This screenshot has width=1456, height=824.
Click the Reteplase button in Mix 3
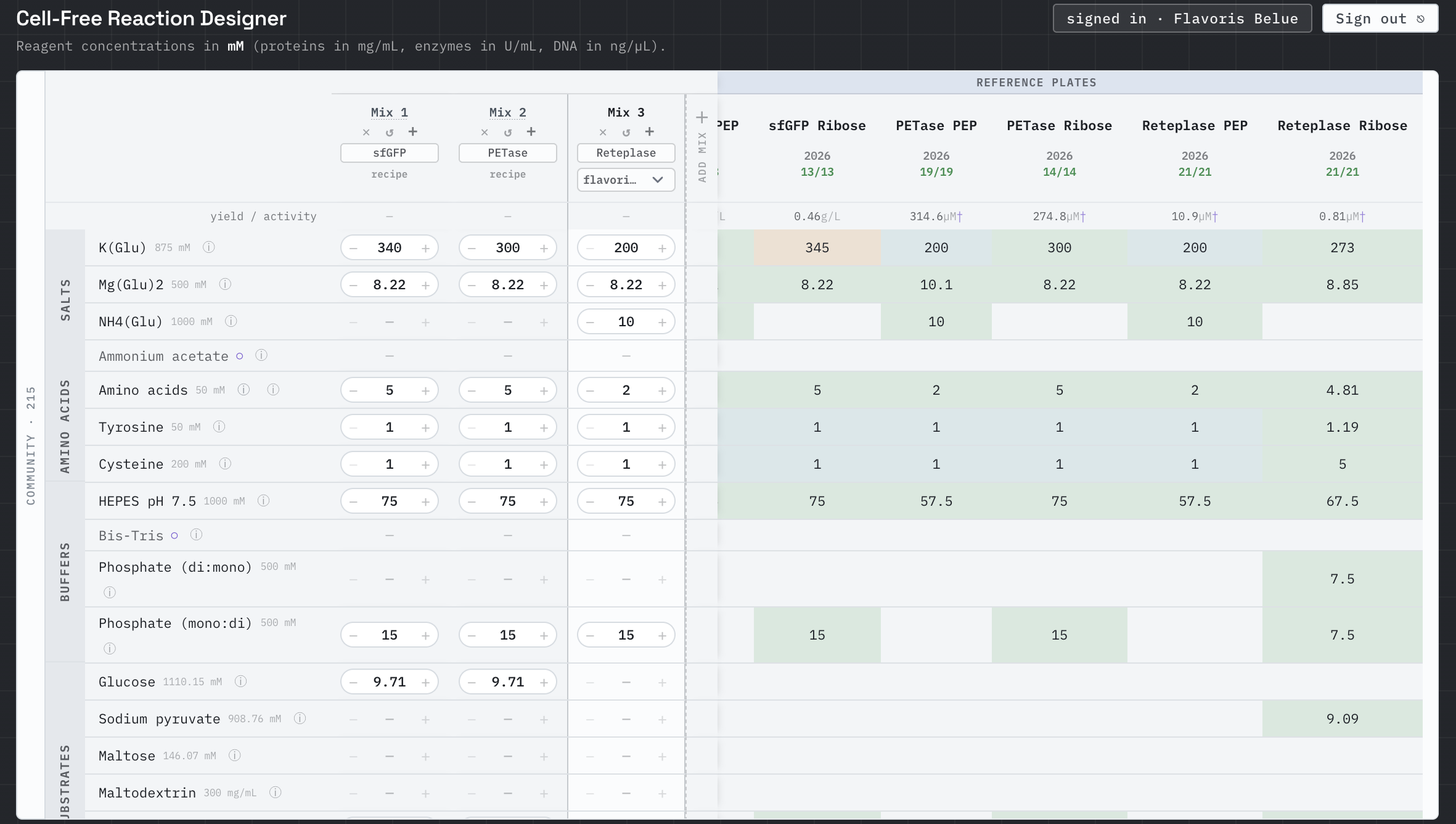click(x=626, y=153)
